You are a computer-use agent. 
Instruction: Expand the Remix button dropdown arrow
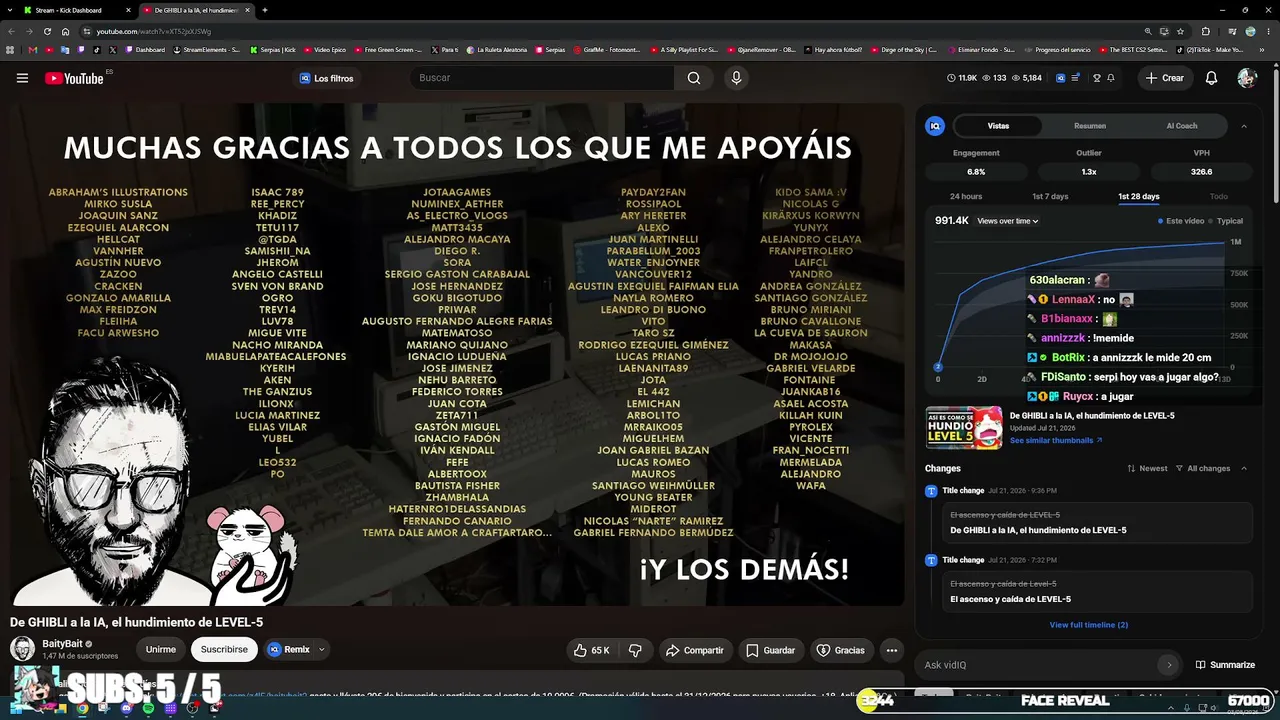pos(321,650)
